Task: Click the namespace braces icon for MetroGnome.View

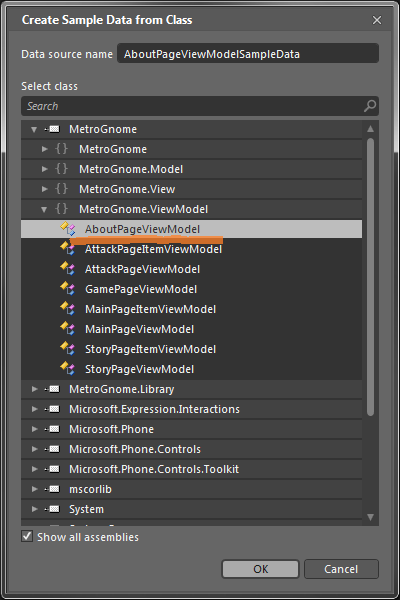Action: [x=61, y=188]
